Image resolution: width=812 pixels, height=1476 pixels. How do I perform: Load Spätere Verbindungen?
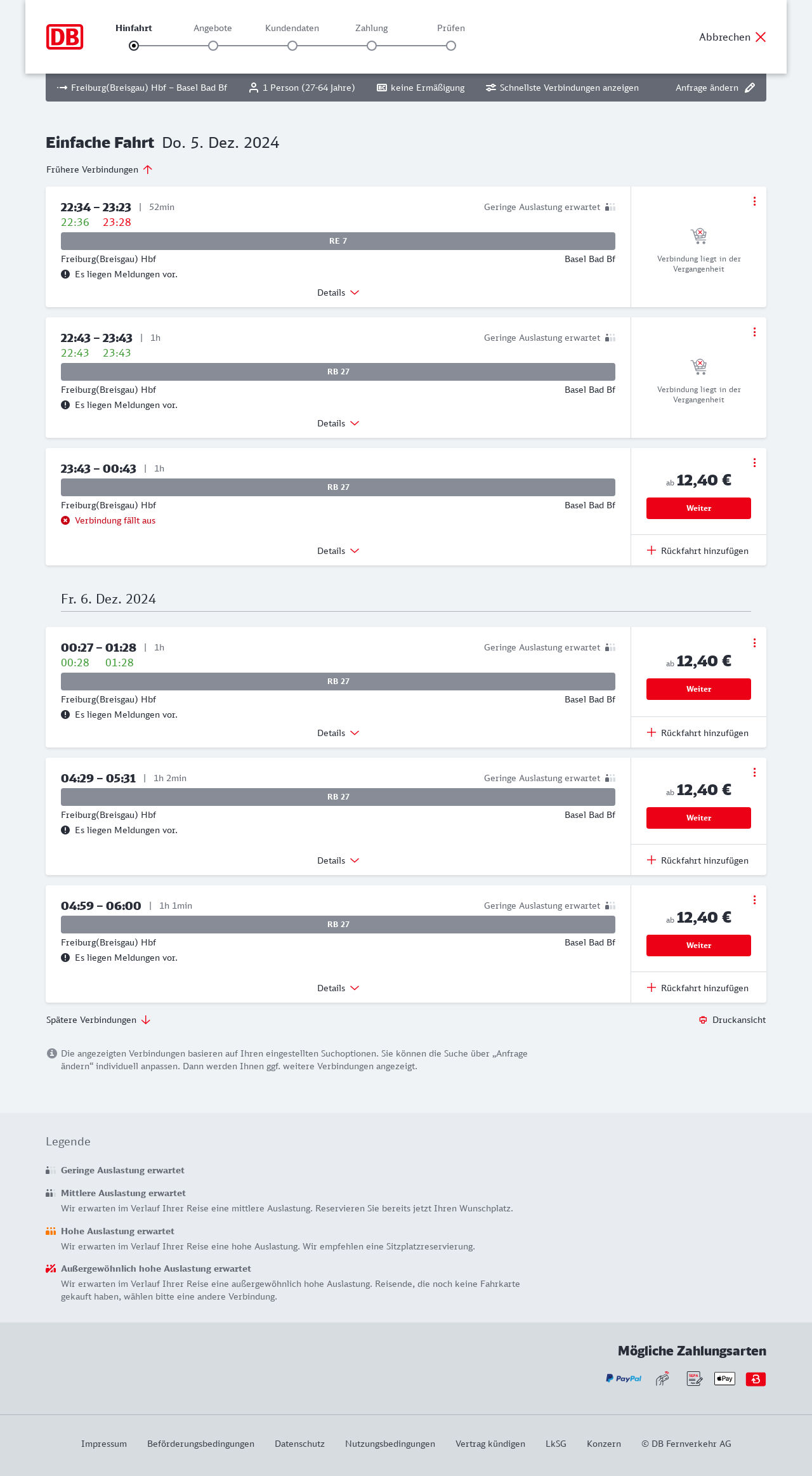tap(98, 1020)
